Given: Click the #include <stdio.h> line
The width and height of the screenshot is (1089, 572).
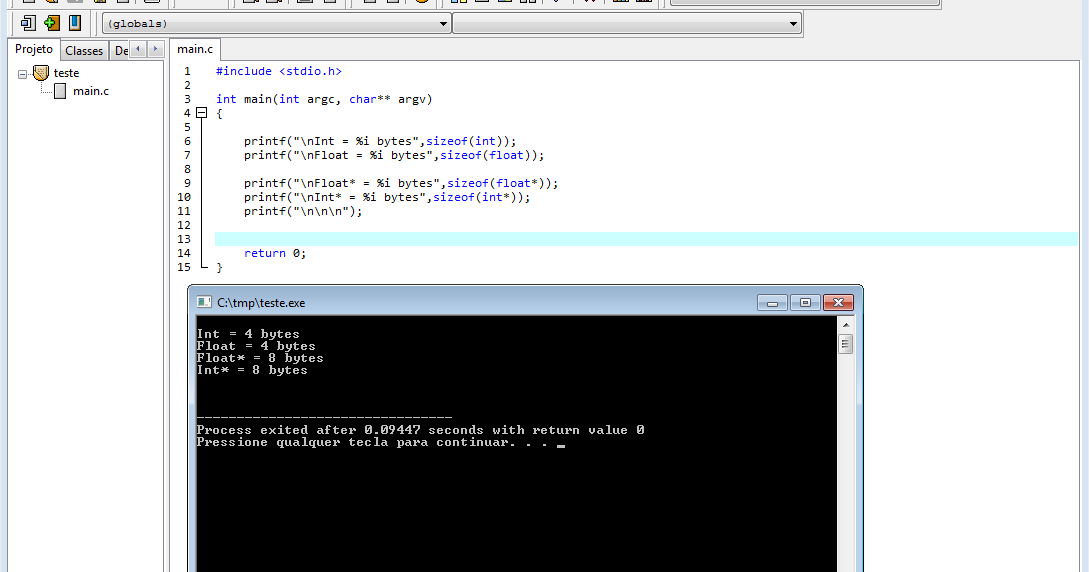Looking at the screenshot, I should (279, 72).
